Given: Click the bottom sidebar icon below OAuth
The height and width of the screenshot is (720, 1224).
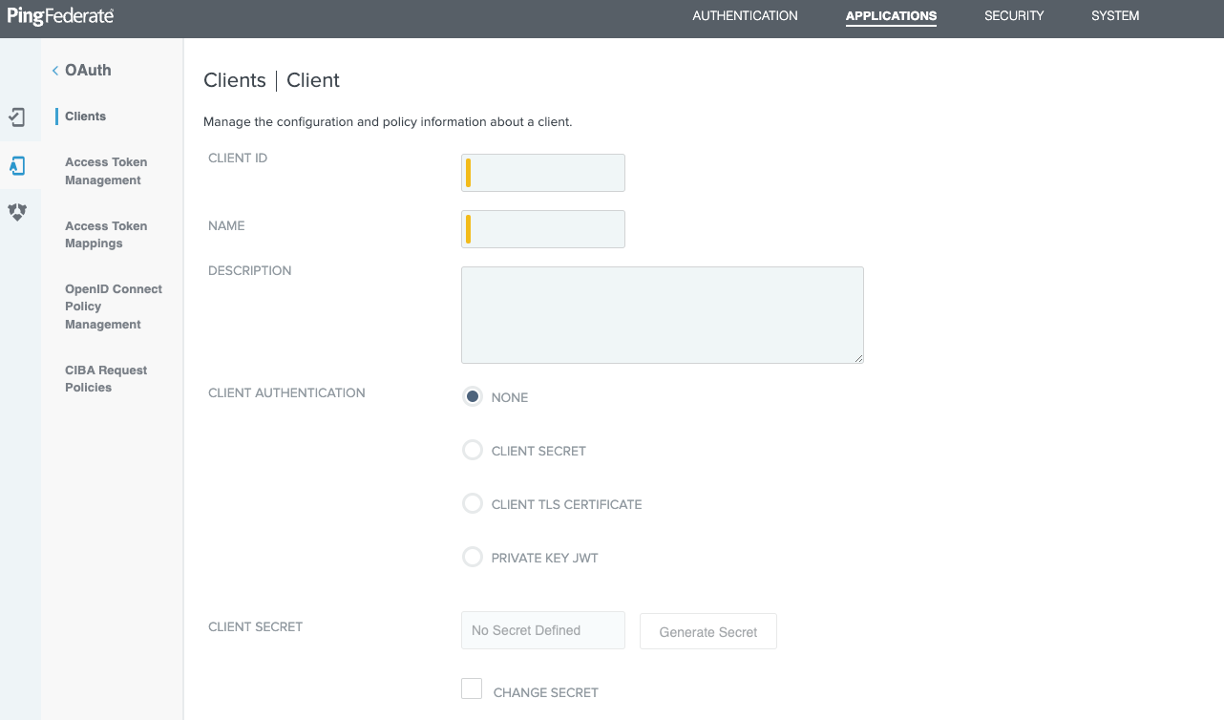Looking at the screenshot, I should [x=18, y=211].
